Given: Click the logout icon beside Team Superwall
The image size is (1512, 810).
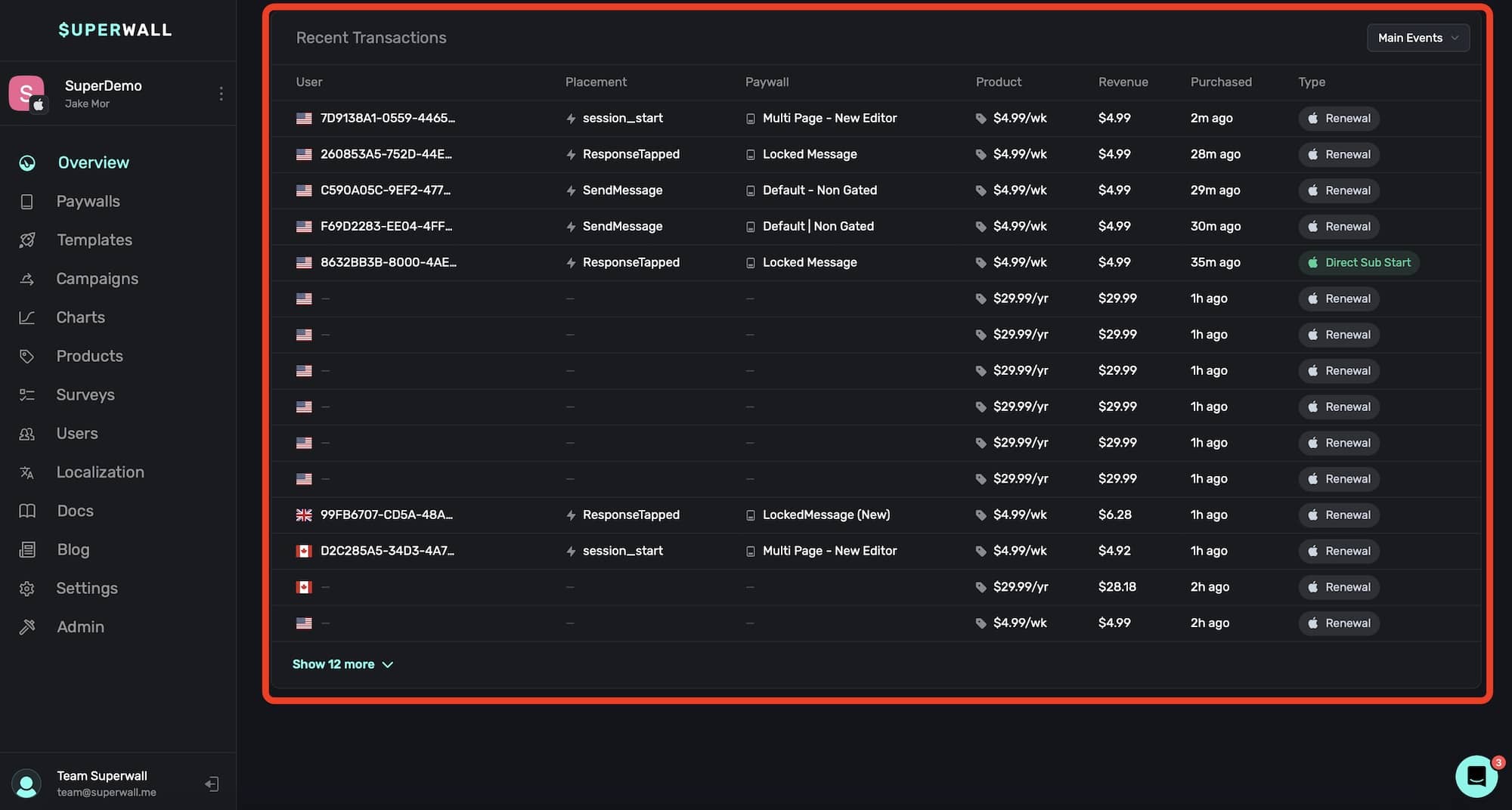Looking at the screenshot, I should [x=212, y=784].
